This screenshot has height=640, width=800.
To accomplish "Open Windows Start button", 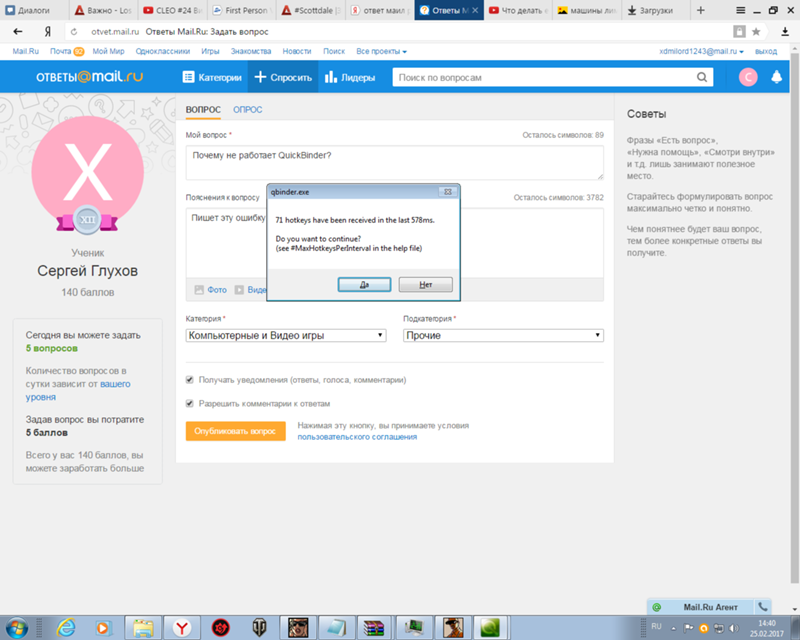I will (16, 627).
